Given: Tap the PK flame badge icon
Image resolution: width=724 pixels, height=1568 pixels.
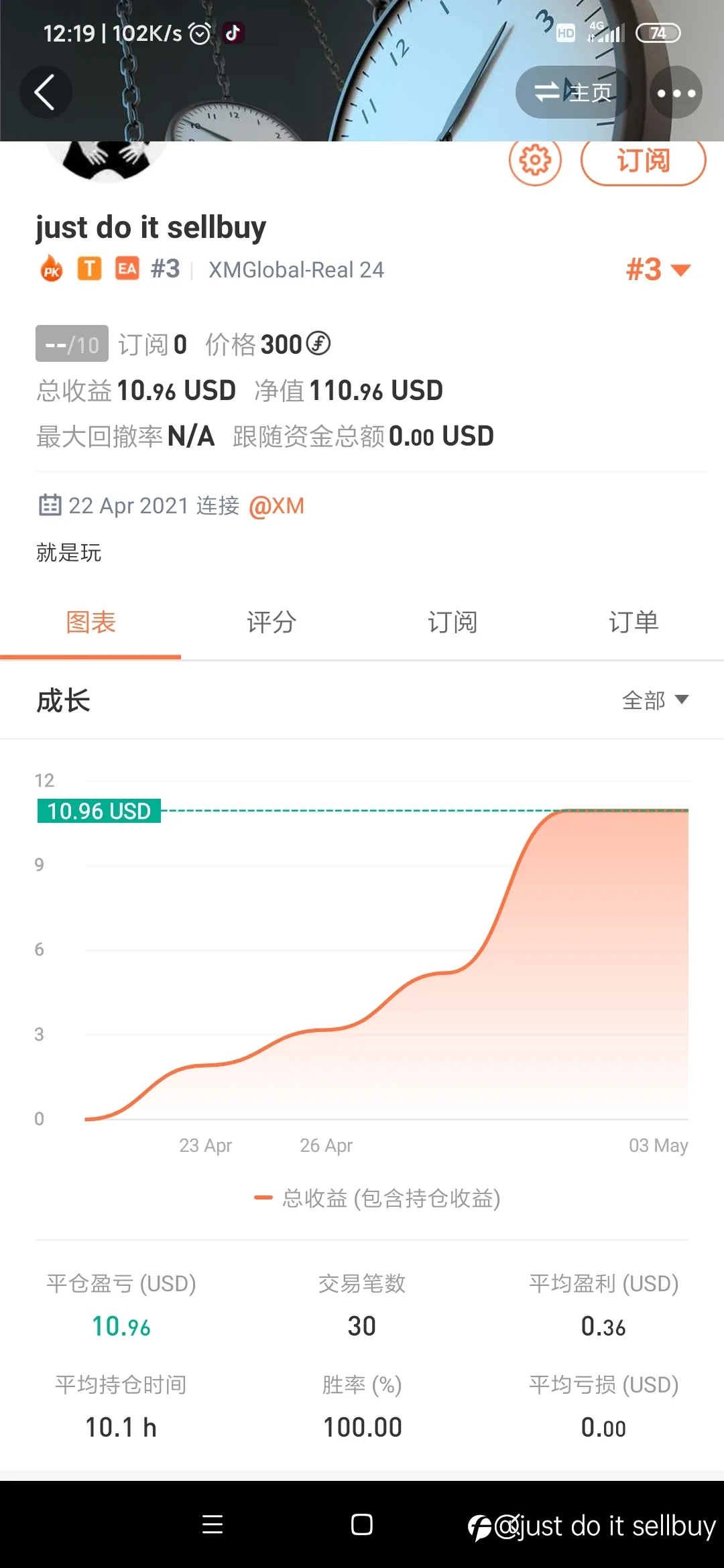Looking at the screenshot, I should tap(52, 269).
